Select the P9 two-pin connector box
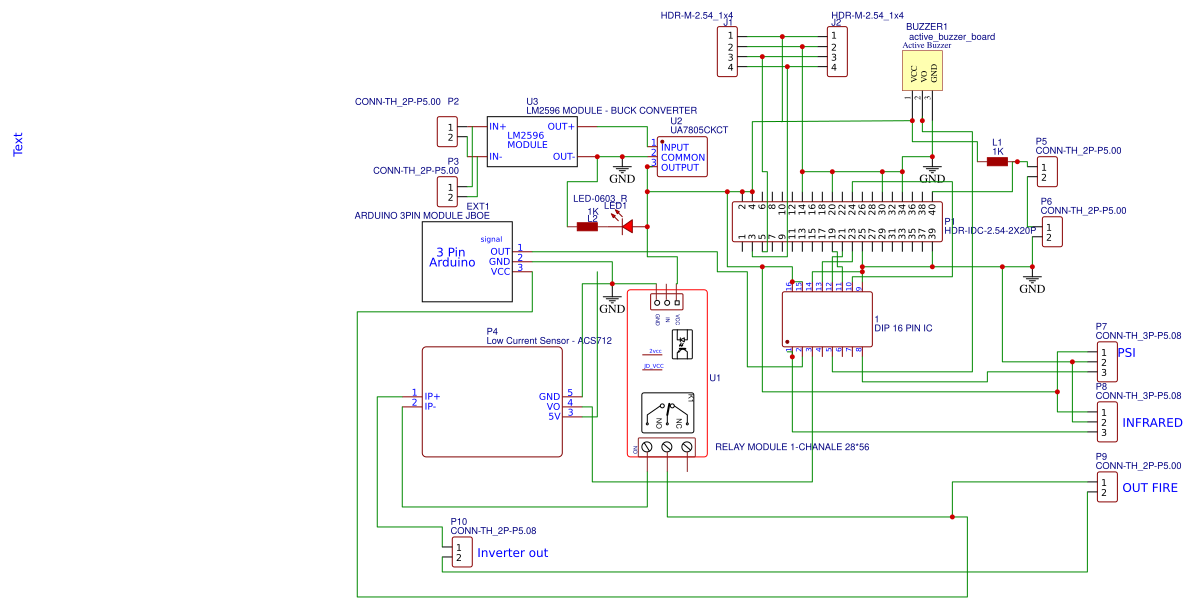 (x=1107, y=487)
